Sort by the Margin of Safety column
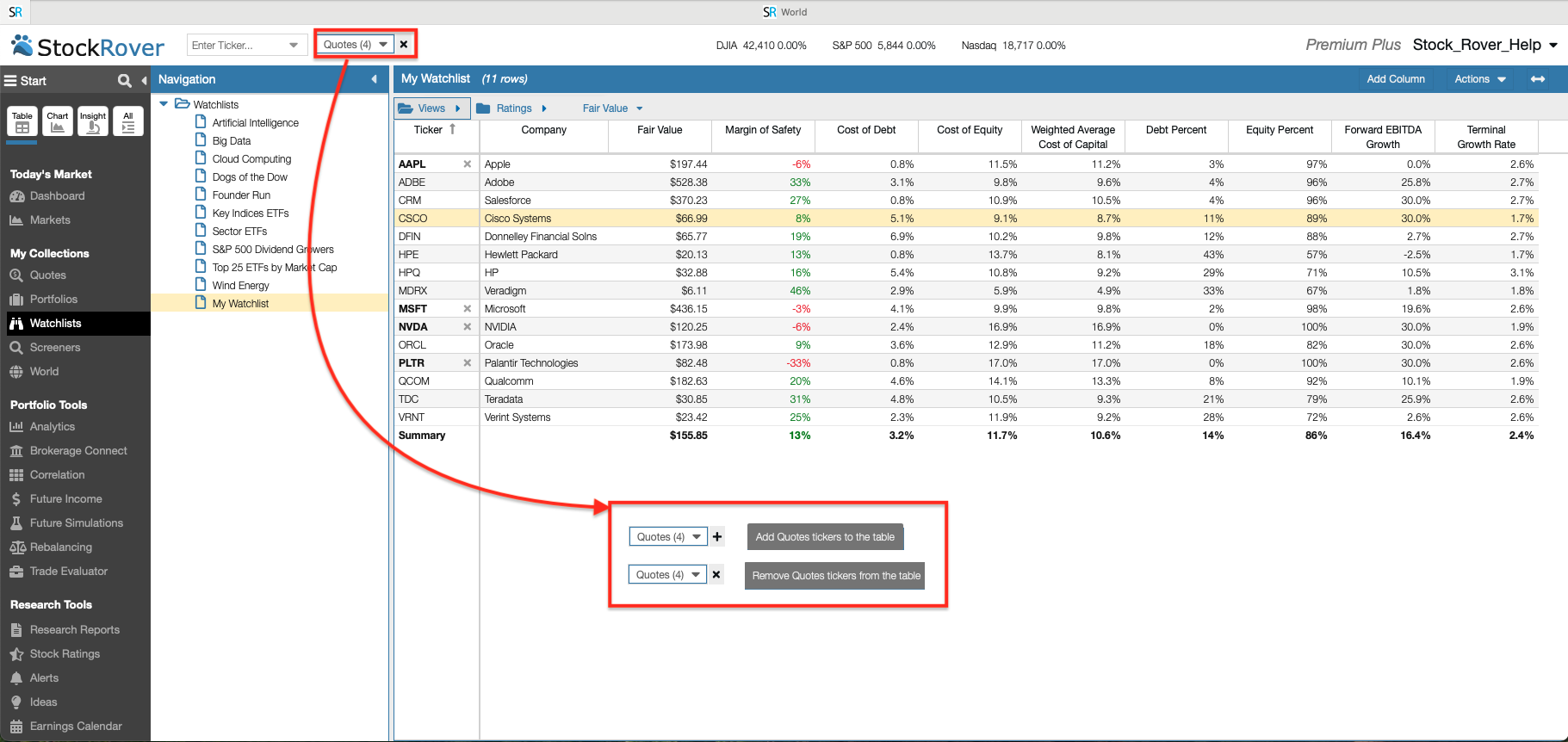The height and width of the screenshot is (742, 1568). pos(763,137)
